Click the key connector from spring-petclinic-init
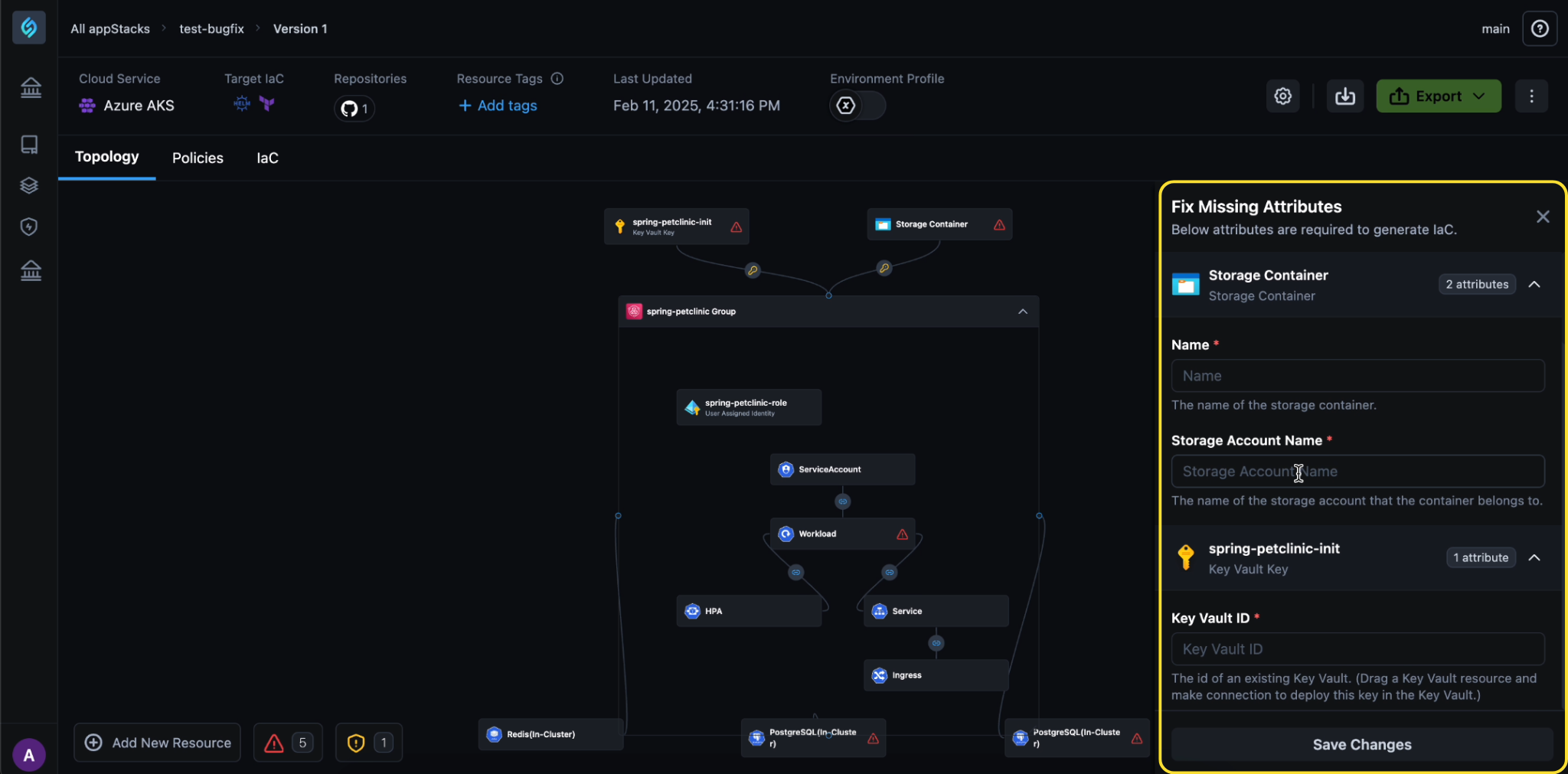The image size is (1568, 774). 753,270
